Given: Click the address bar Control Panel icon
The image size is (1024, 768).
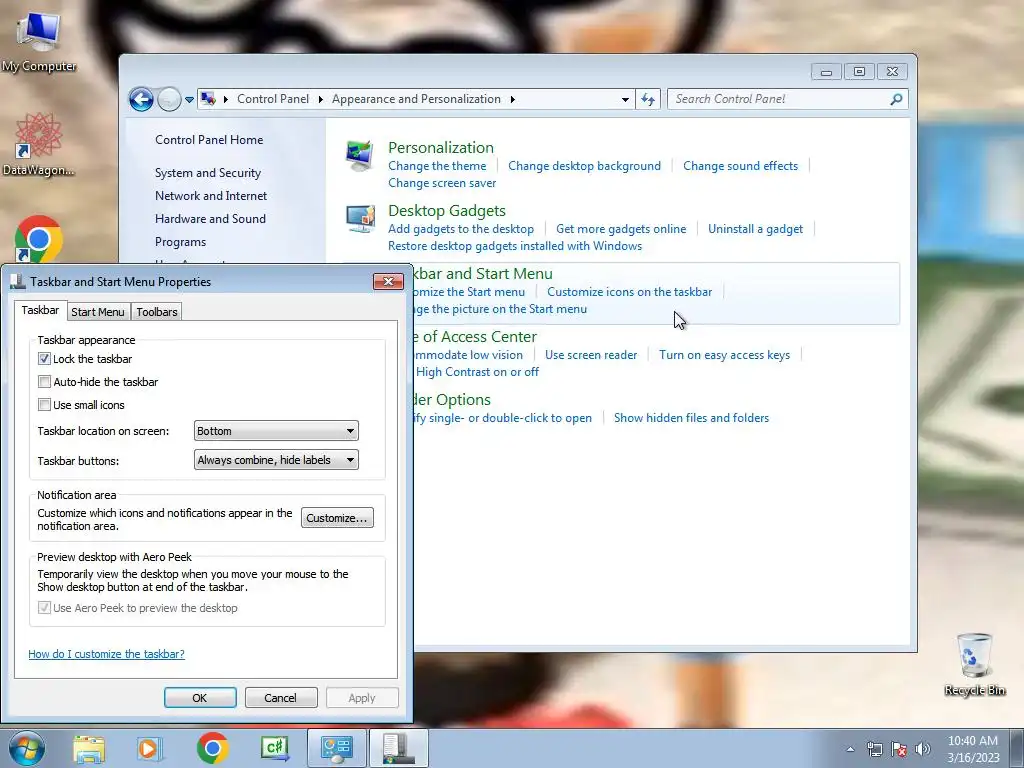Looking at the screenshot, I should 208,99.
